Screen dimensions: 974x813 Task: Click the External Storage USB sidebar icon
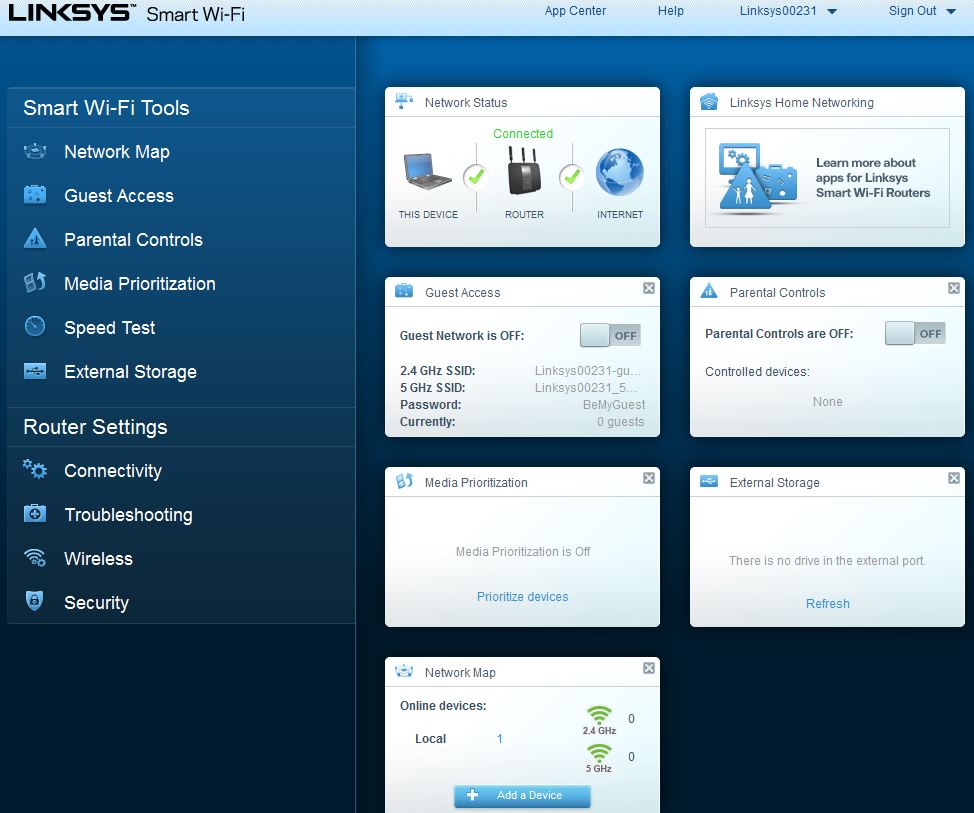tap(35, 371)
